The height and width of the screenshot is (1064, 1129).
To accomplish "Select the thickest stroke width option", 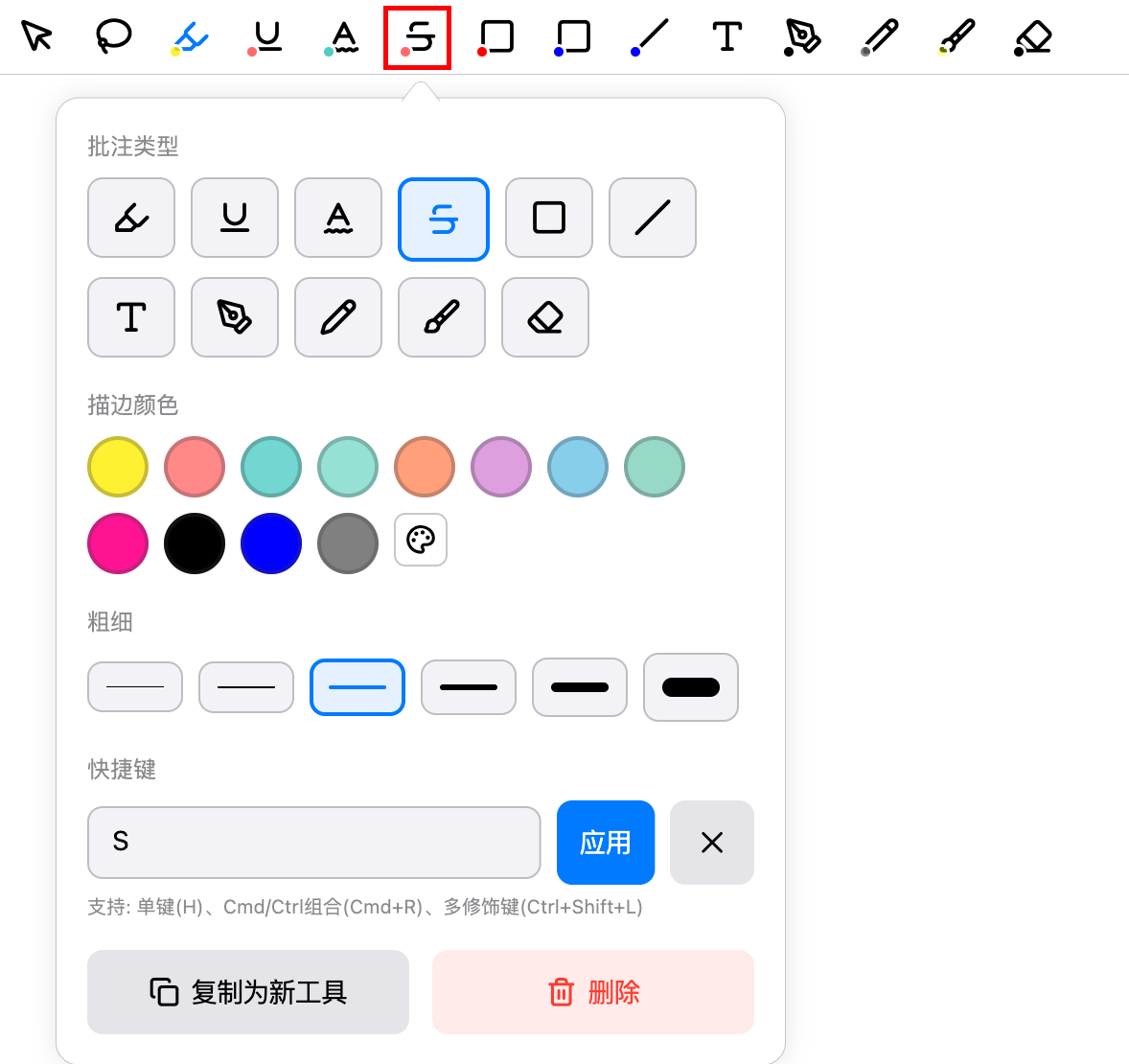I will [x=691, y=687].
